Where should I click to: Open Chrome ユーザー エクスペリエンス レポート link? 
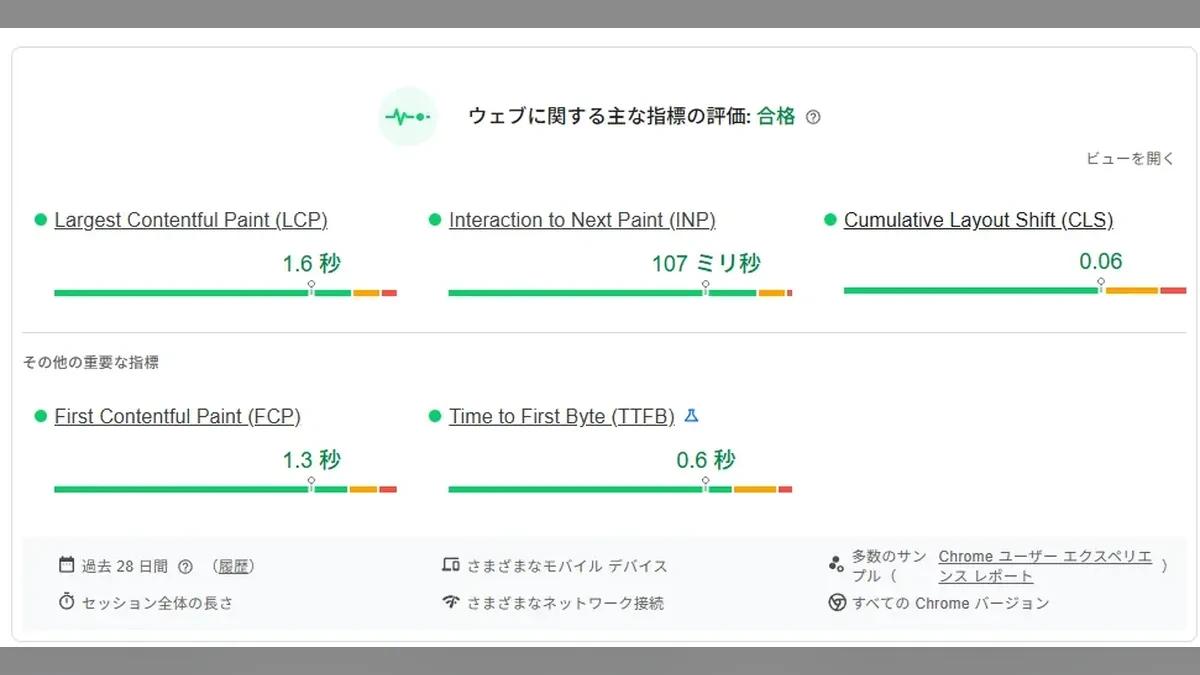point(1045,566)
